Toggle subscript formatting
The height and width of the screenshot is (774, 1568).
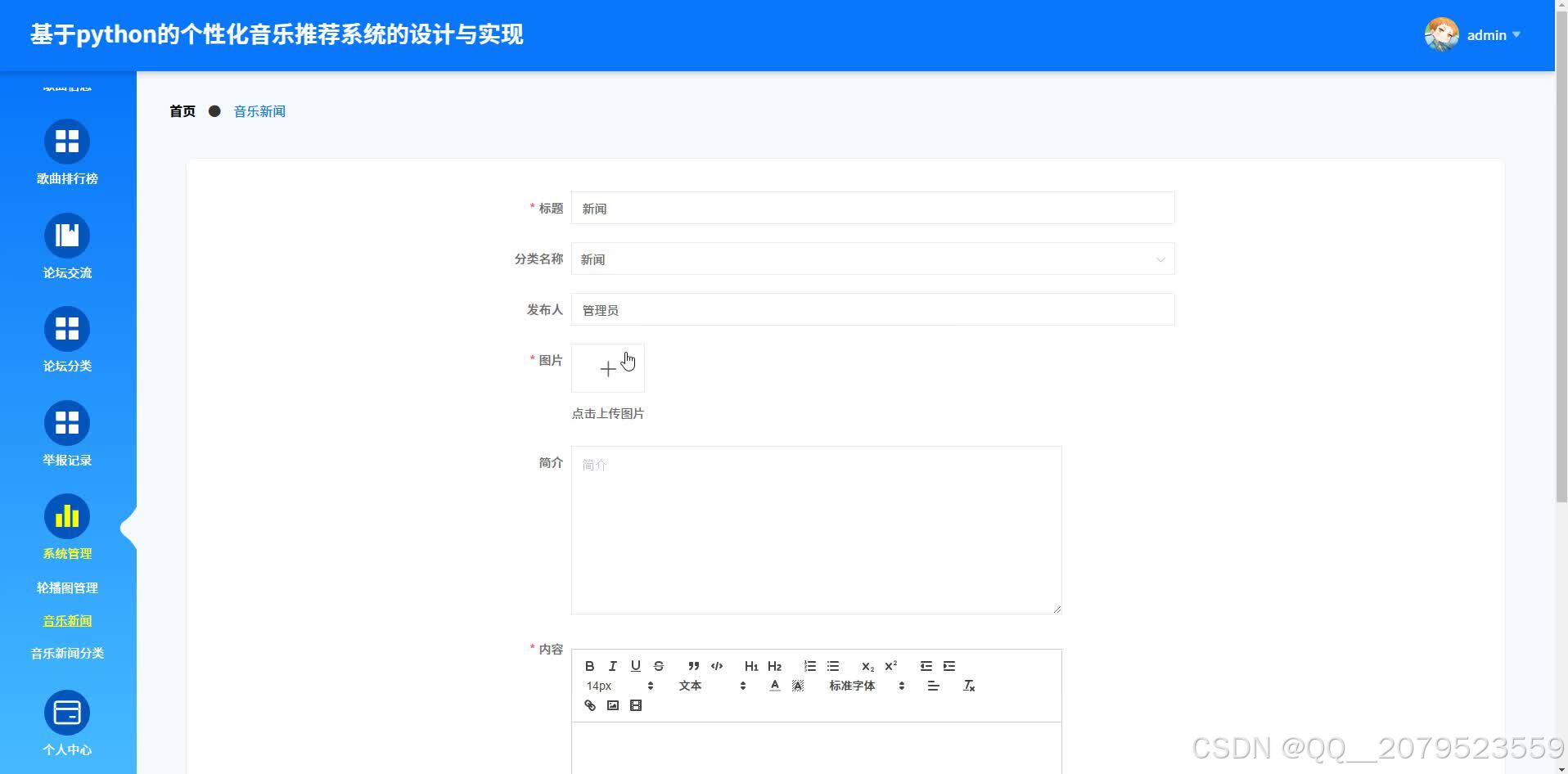(867, 666)
